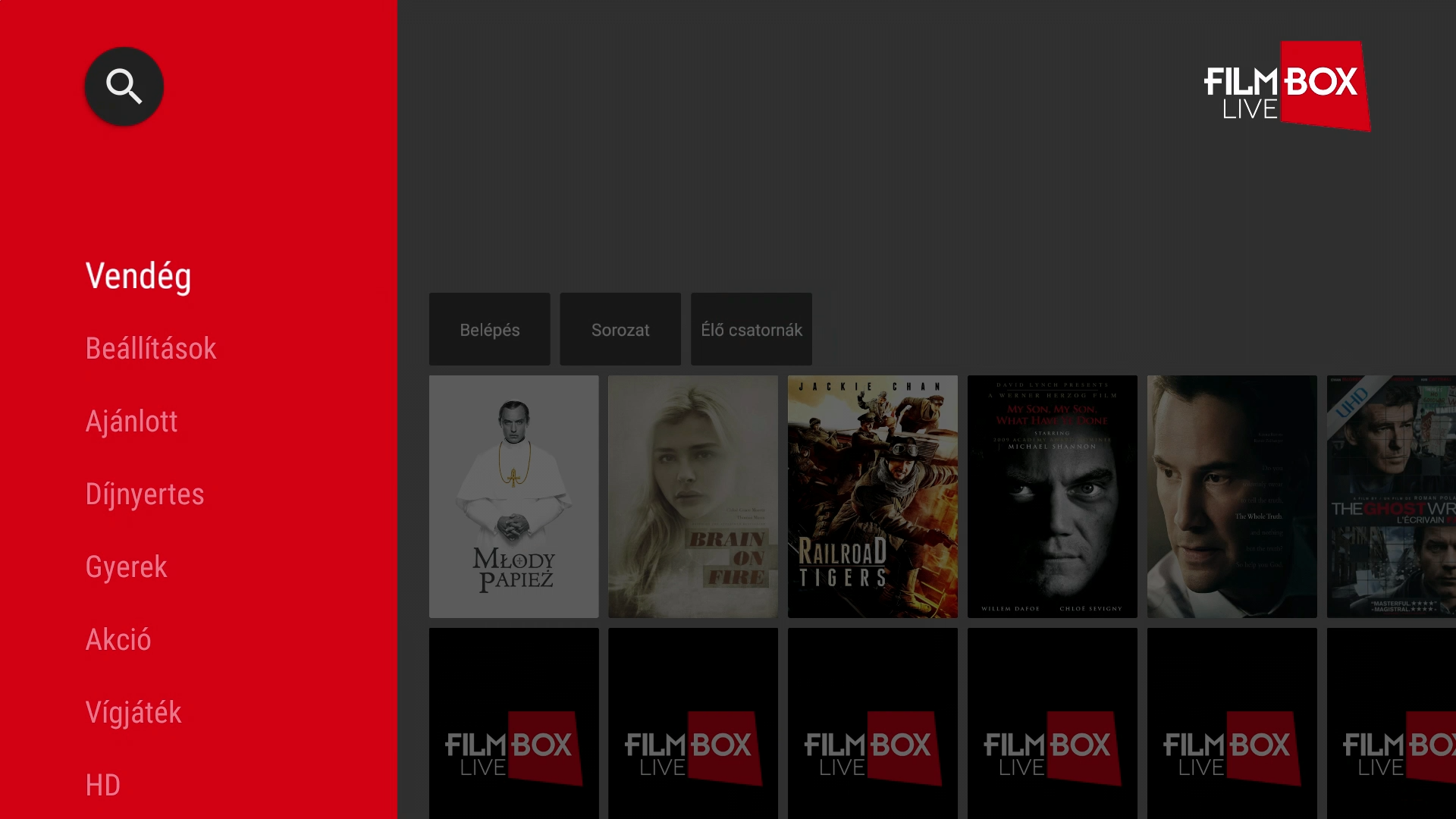Screen dimensions: 1456x819
Task: Open the Młody Papież poster
Action: (x=514, y=497)
